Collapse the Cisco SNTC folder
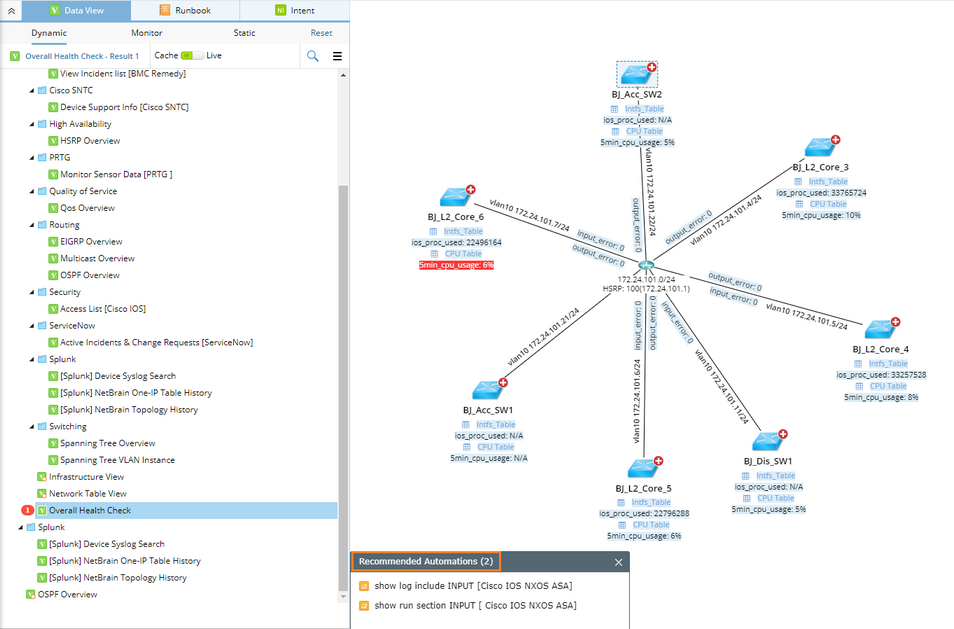954x629 pixels. [x=32, y=91]
